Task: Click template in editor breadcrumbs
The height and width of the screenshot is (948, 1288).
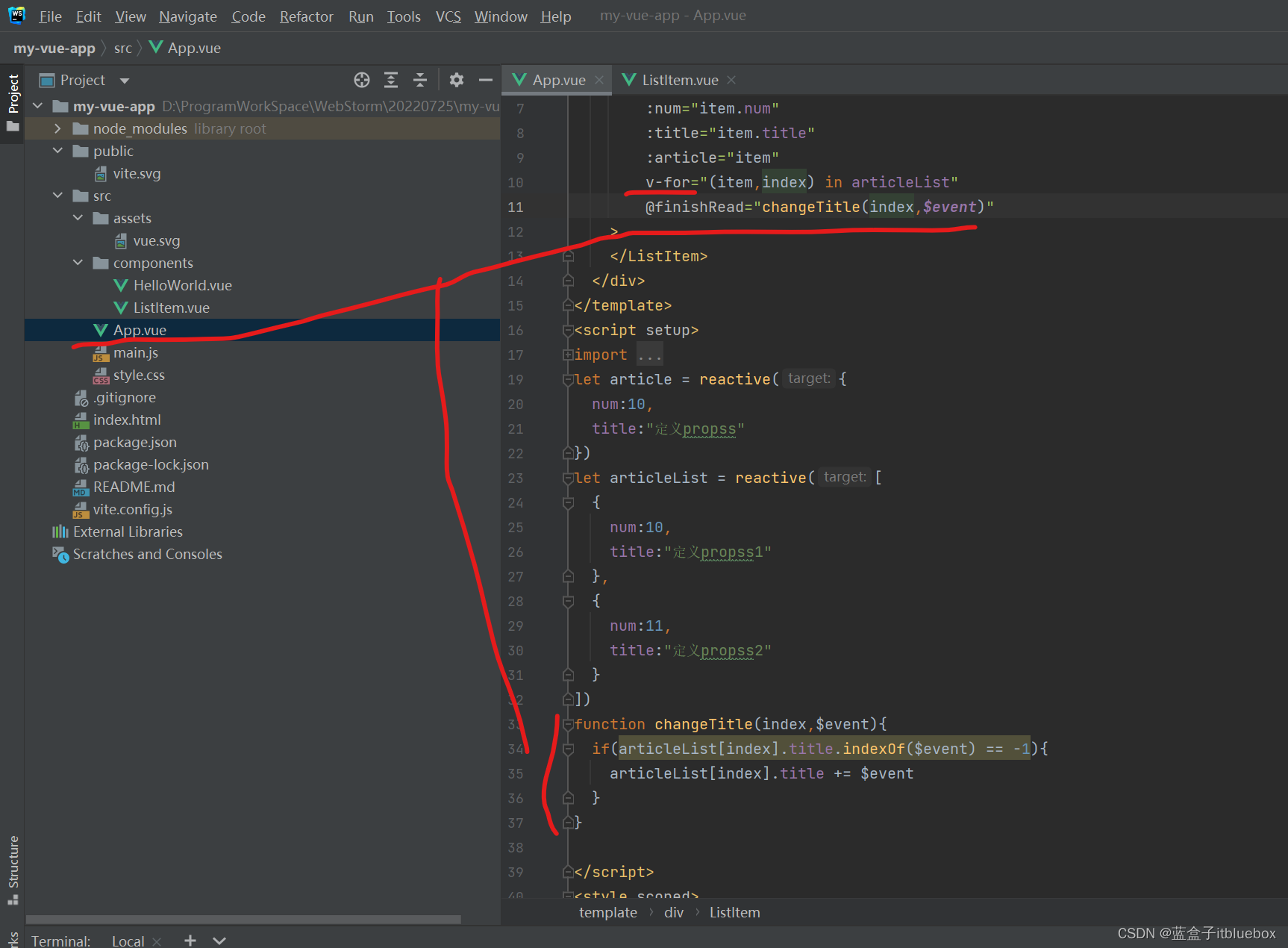Action: pyautogui.click(x=608, y=912)
